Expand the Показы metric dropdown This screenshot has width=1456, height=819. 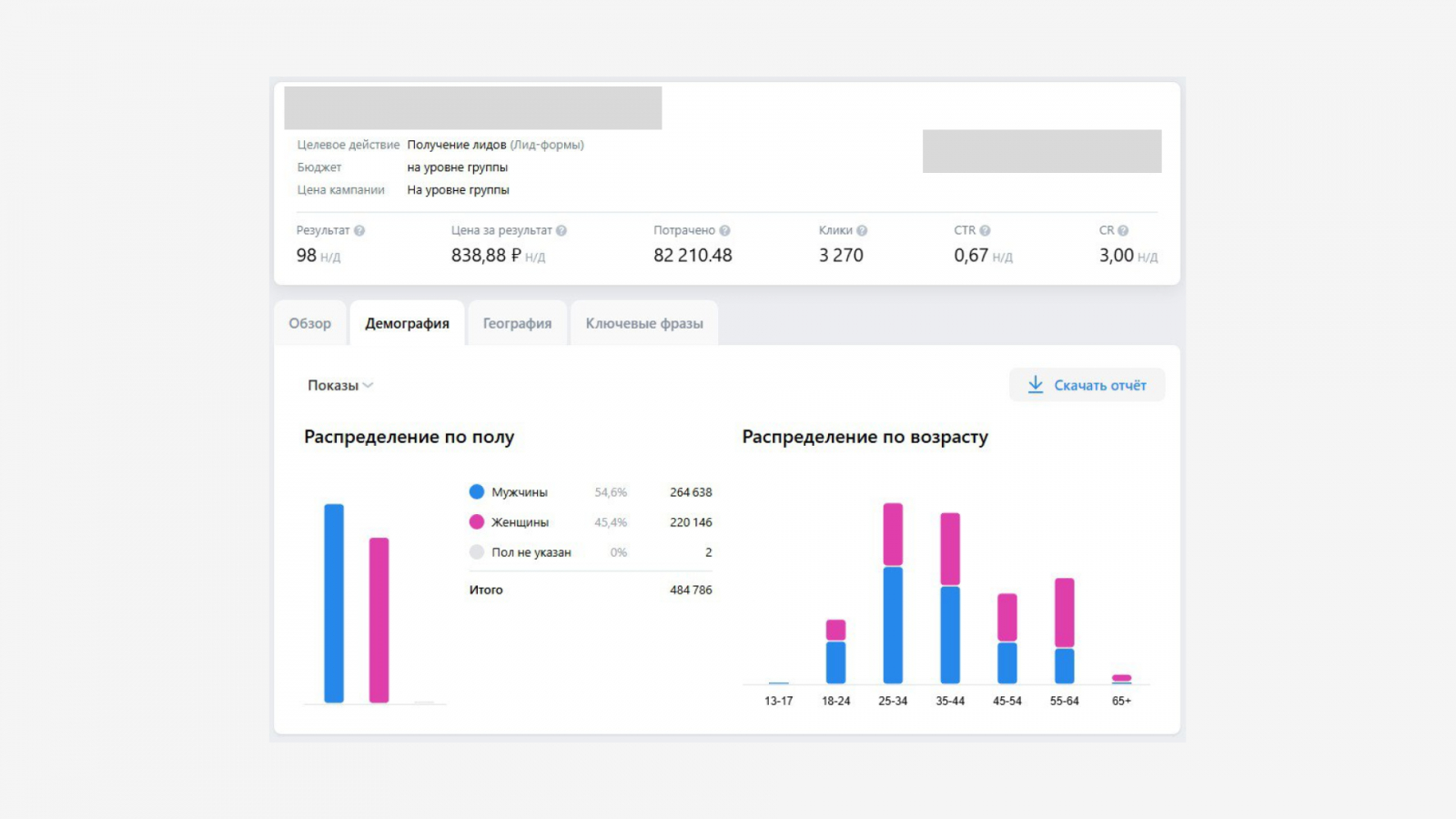pos(340,386)
